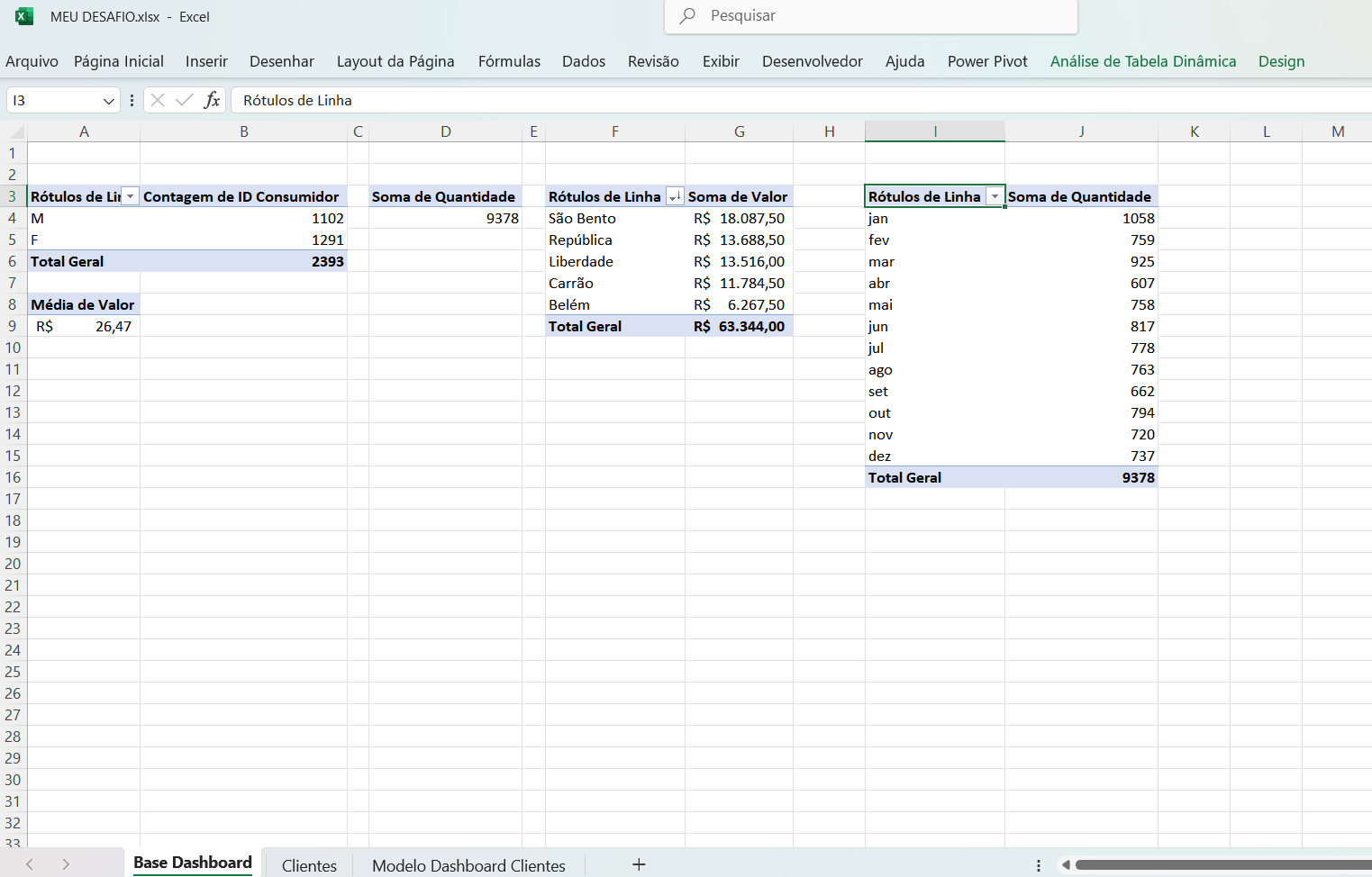Select the República row label
Screen dimensions: 1372x877
(615, 240)
